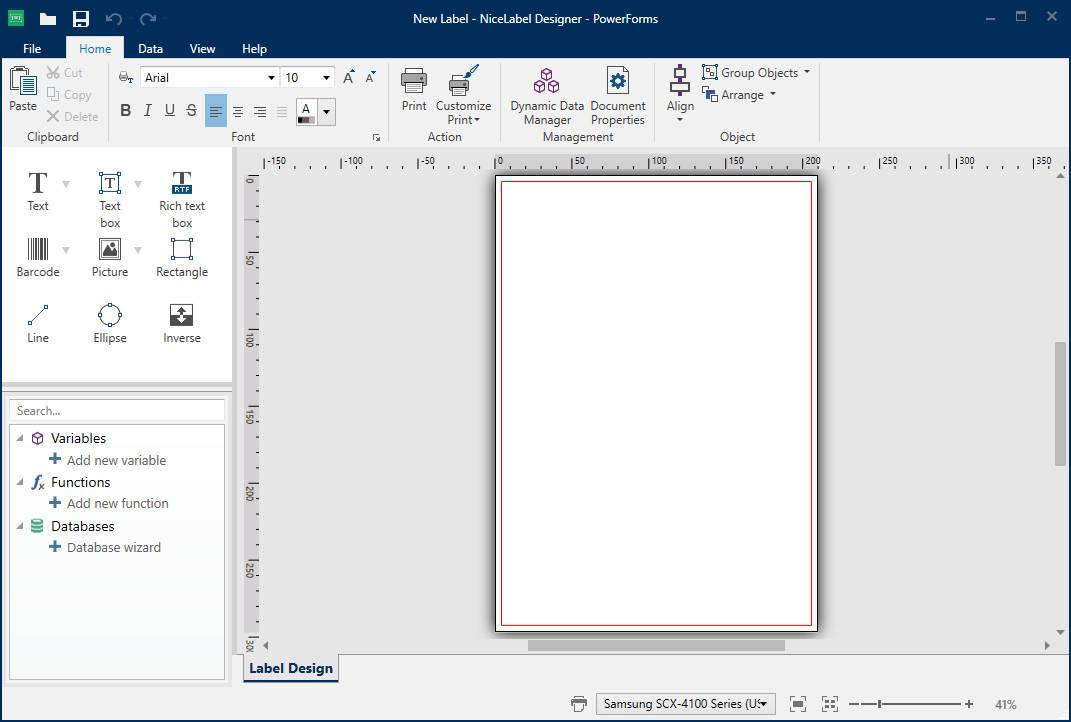Zoom in with the plus button
Image resolution: width=1071 pixels, height=722 pixels.
pos(969,704)
